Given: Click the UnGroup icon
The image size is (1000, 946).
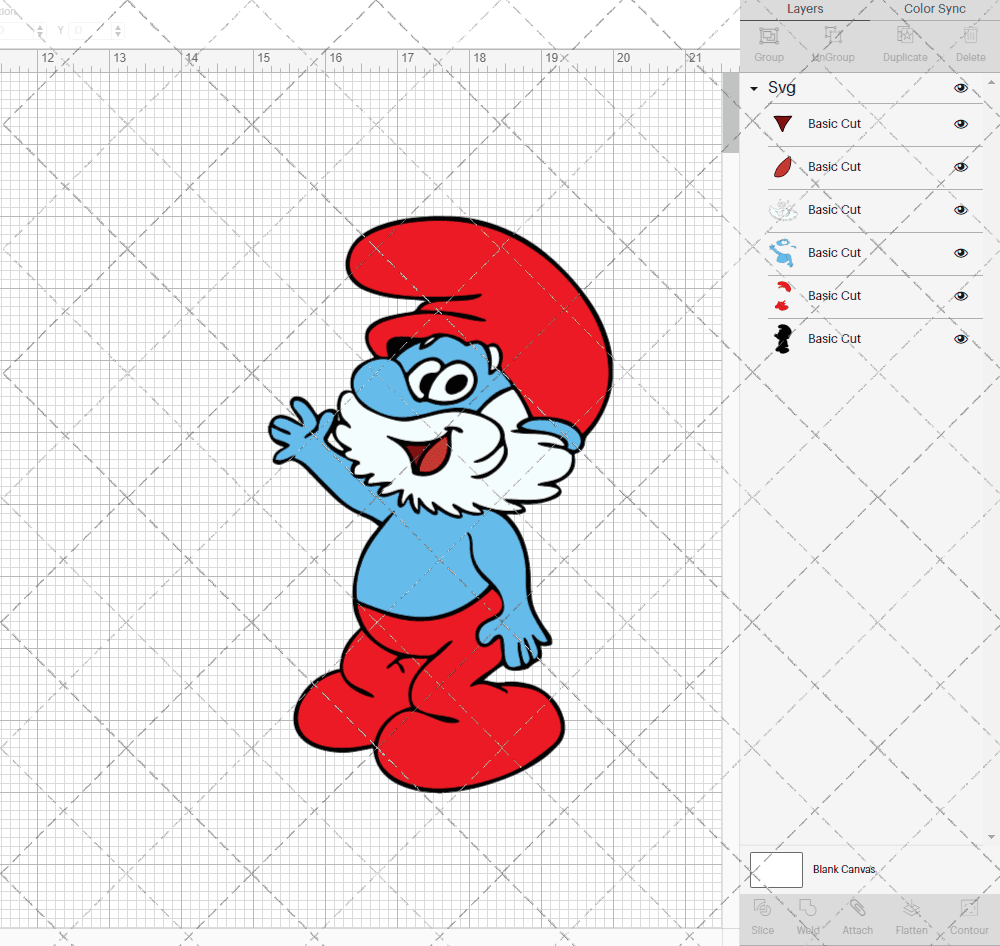Looking at the screenshot, I should click(832, 36).
